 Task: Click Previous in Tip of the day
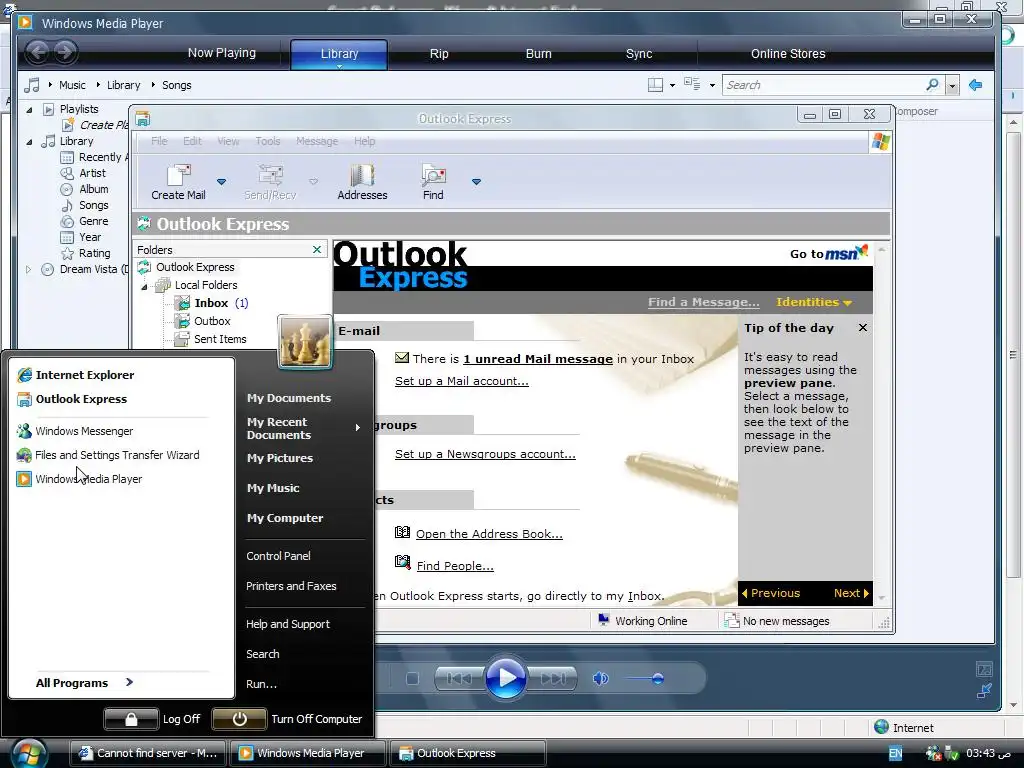pos(771,593)
